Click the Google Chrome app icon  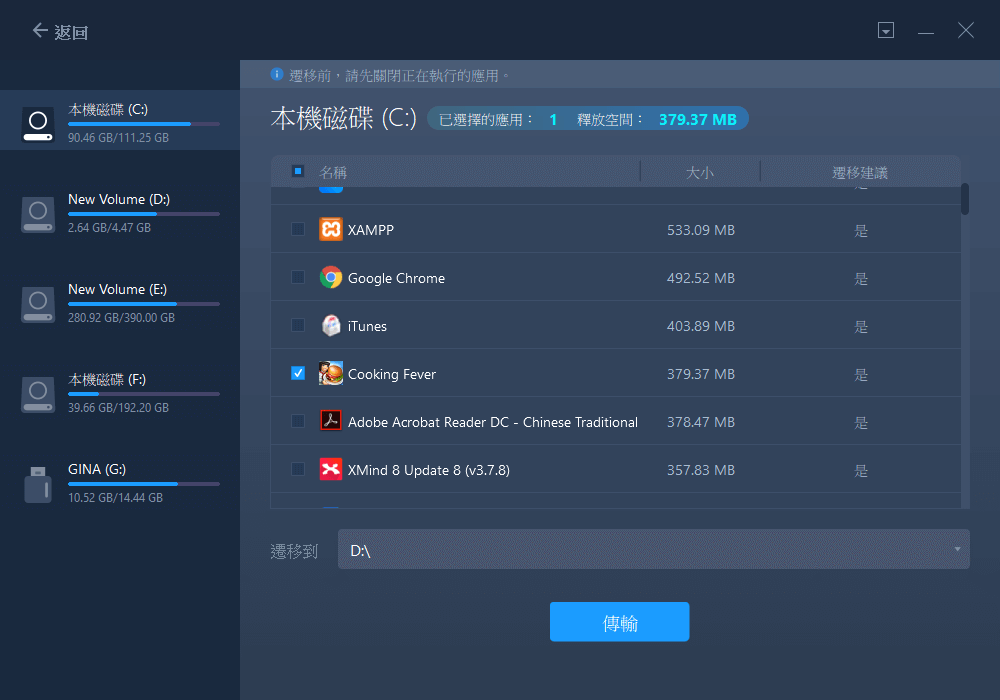click(x=330, y=277)
